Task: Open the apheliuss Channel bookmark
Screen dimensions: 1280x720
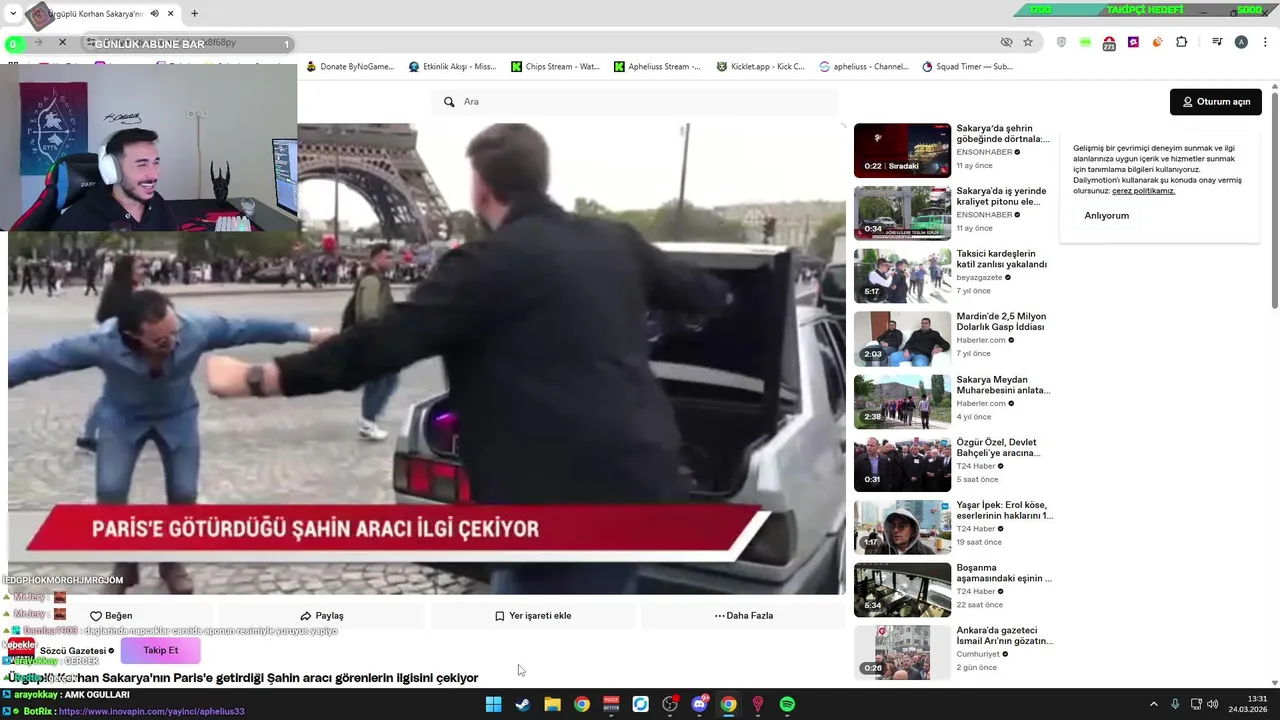Action: [863, 67]
